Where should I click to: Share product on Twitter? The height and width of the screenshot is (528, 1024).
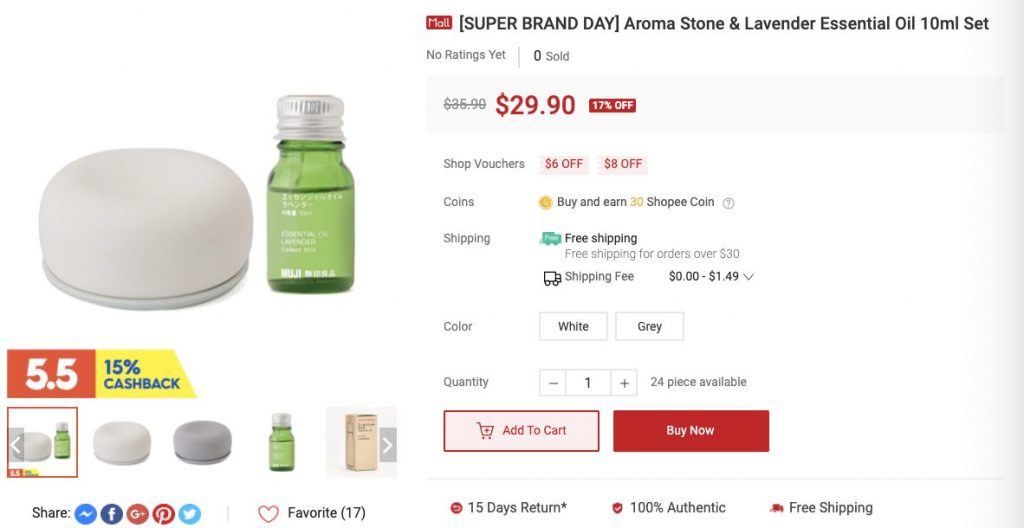click(x=189, y=514)
